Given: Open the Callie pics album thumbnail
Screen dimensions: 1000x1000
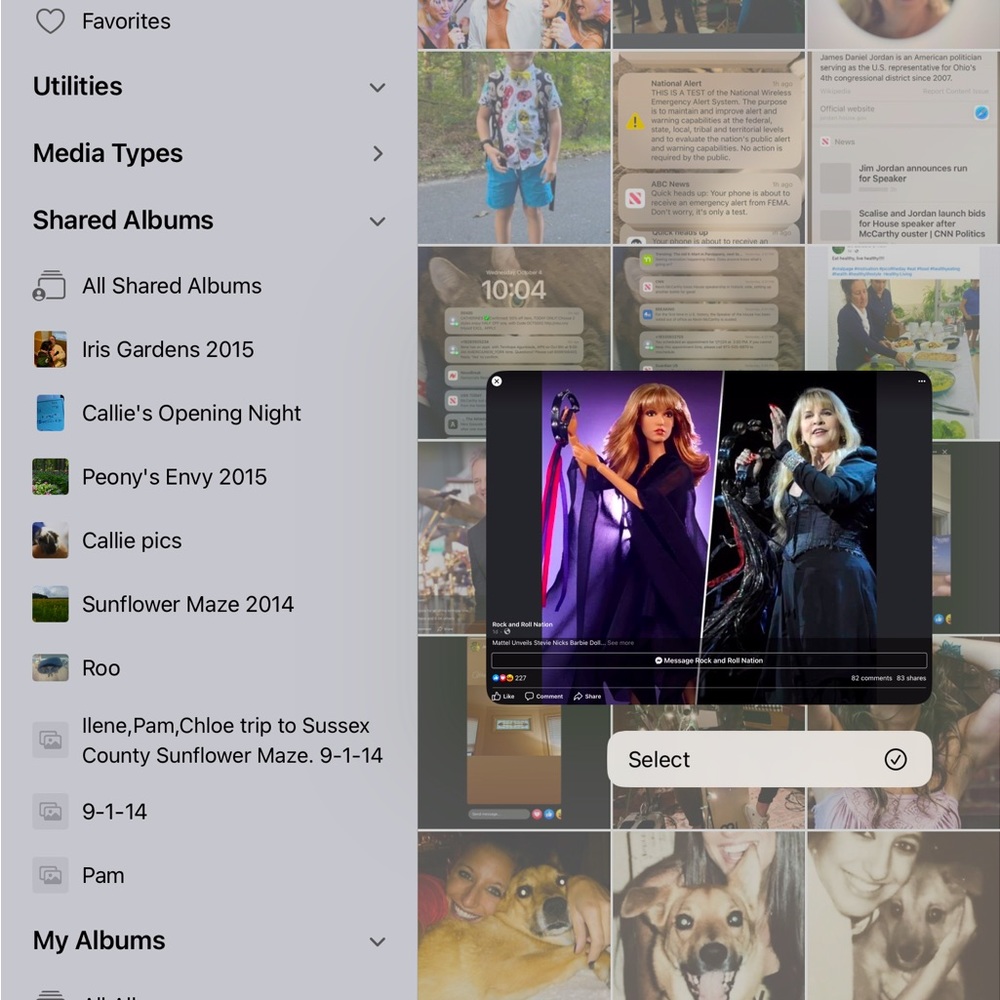Looking at the screenshot, I should [50, 541].
